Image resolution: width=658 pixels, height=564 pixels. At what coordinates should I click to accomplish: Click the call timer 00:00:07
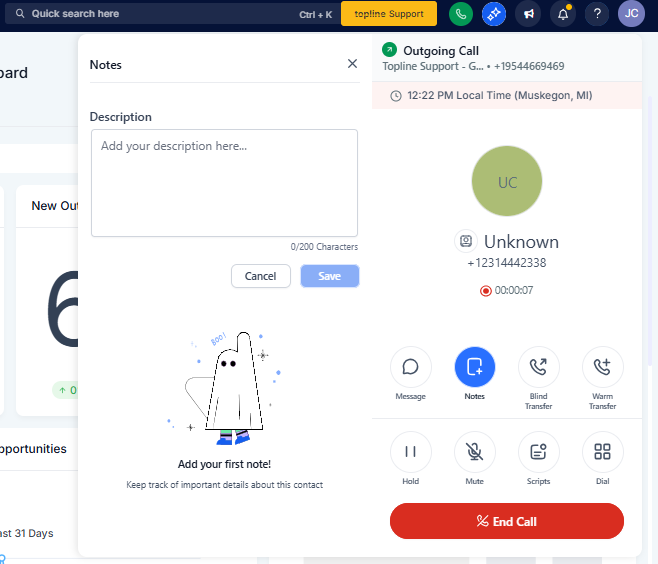tap(514, 290)
